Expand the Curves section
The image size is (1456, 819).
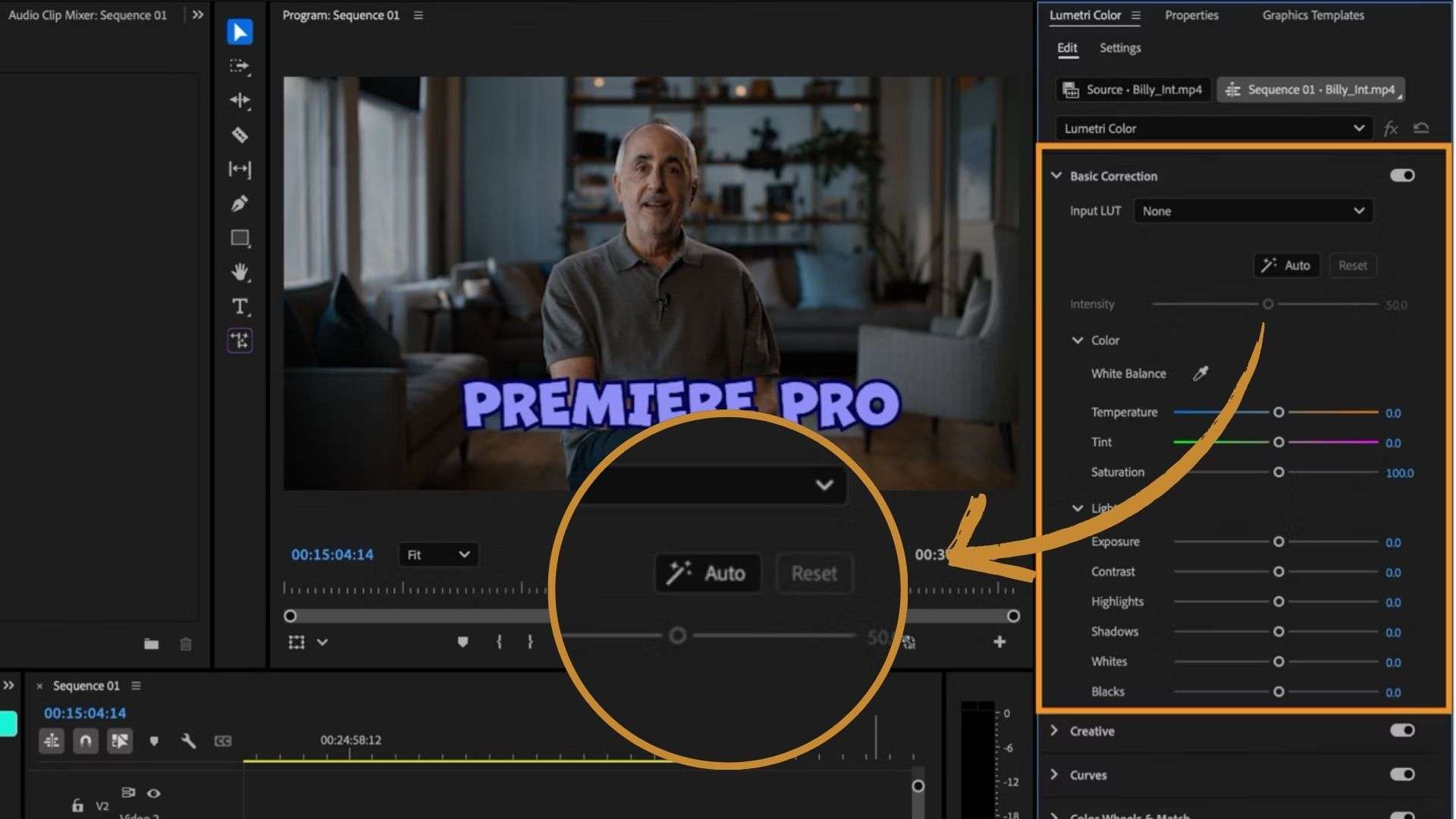pyautogui.click(x=1054, y=774)
